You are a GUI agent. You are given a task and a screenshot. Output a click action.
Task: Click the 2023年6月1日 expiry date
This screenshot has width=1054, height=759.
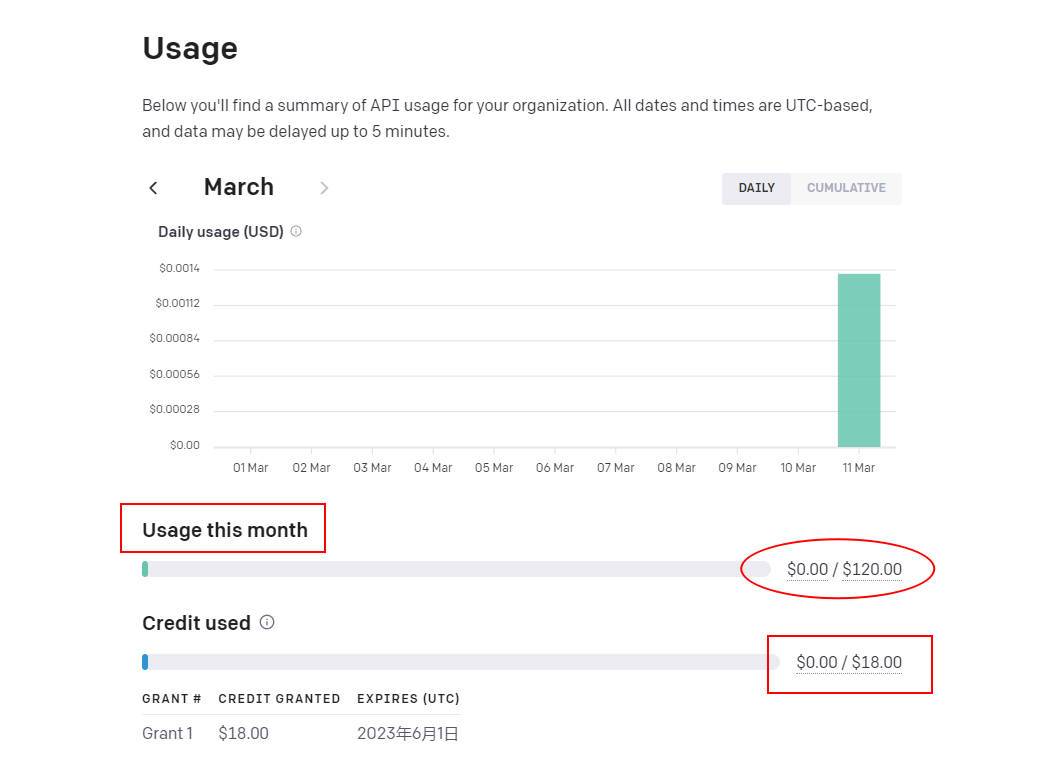point(408,733)
